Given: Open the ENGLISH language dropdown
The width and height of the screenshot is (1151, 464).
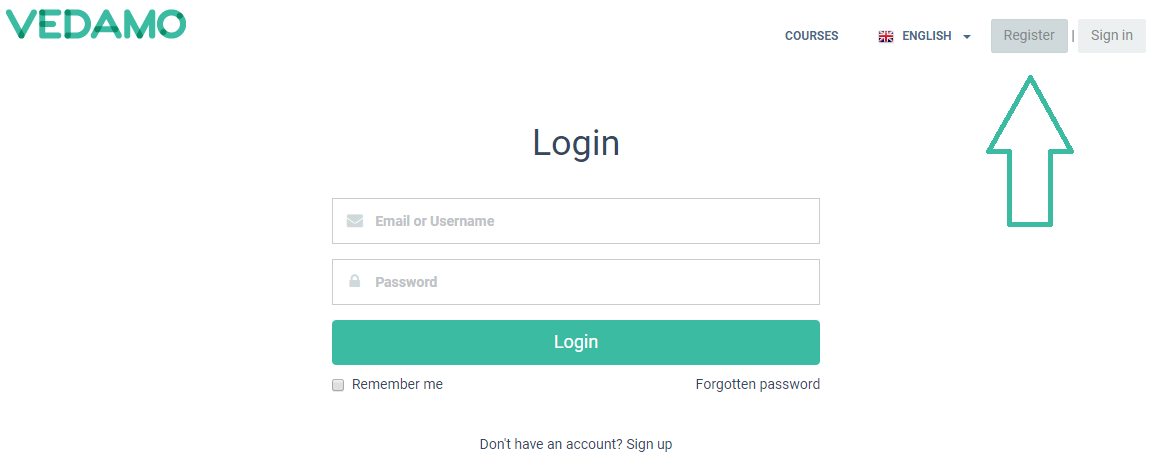Looking at the screenshot, I should (925, 36).
